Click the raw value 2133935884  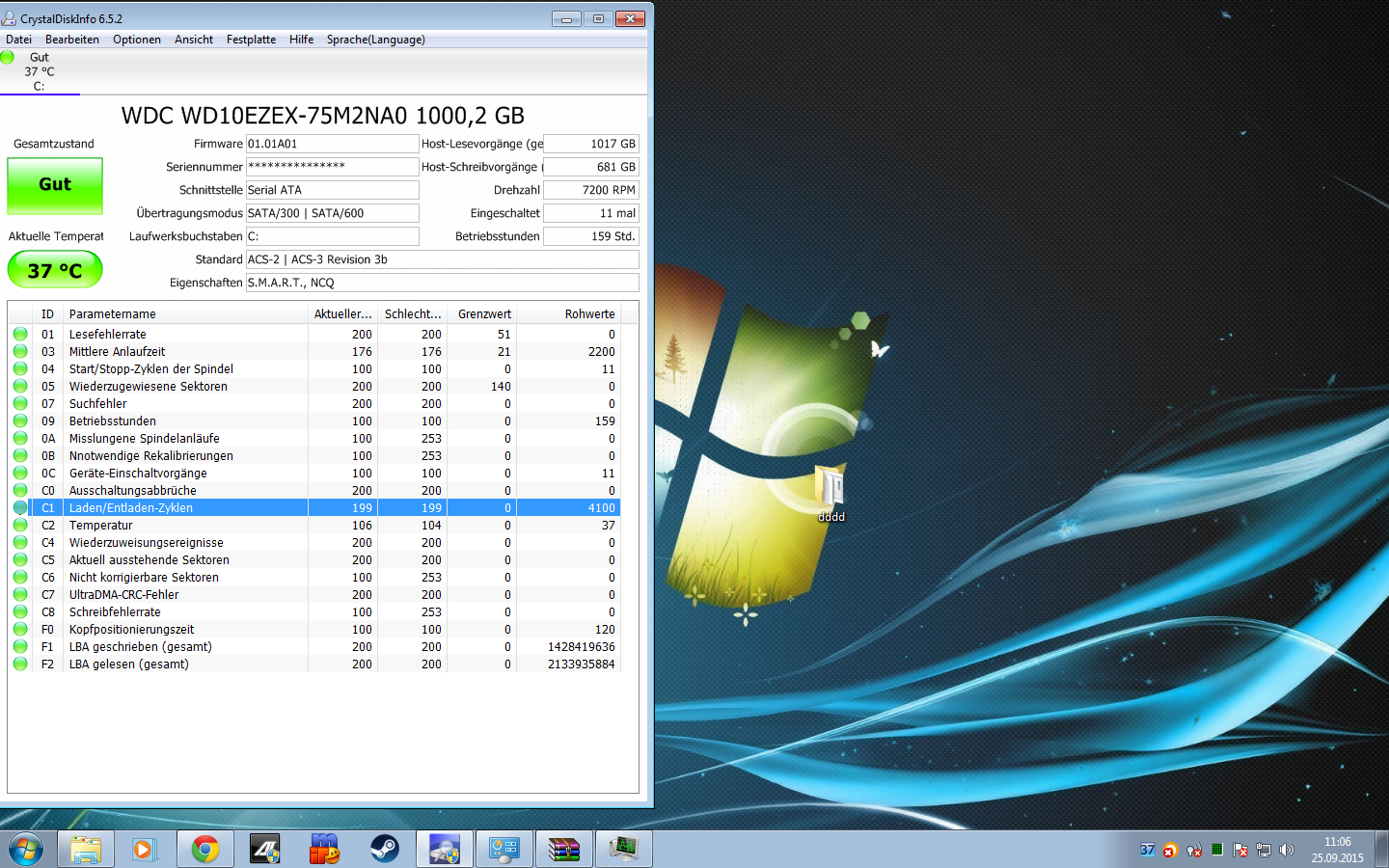[x=581, y=665]
